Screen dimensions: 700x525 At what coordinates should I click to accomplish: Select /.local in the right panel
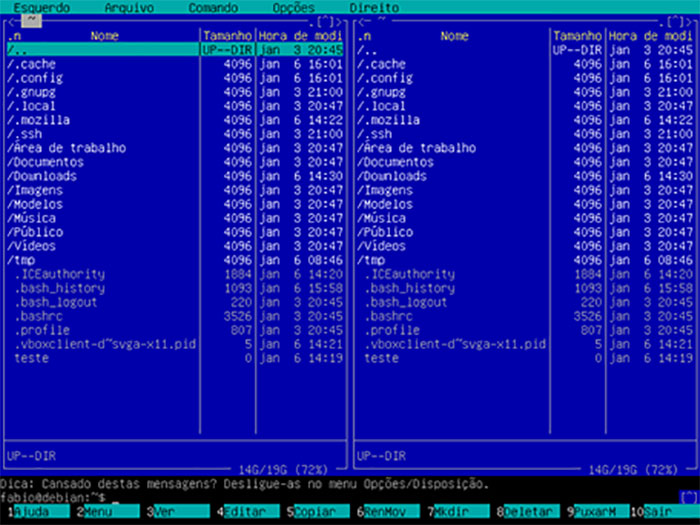(x=525, y=106)
